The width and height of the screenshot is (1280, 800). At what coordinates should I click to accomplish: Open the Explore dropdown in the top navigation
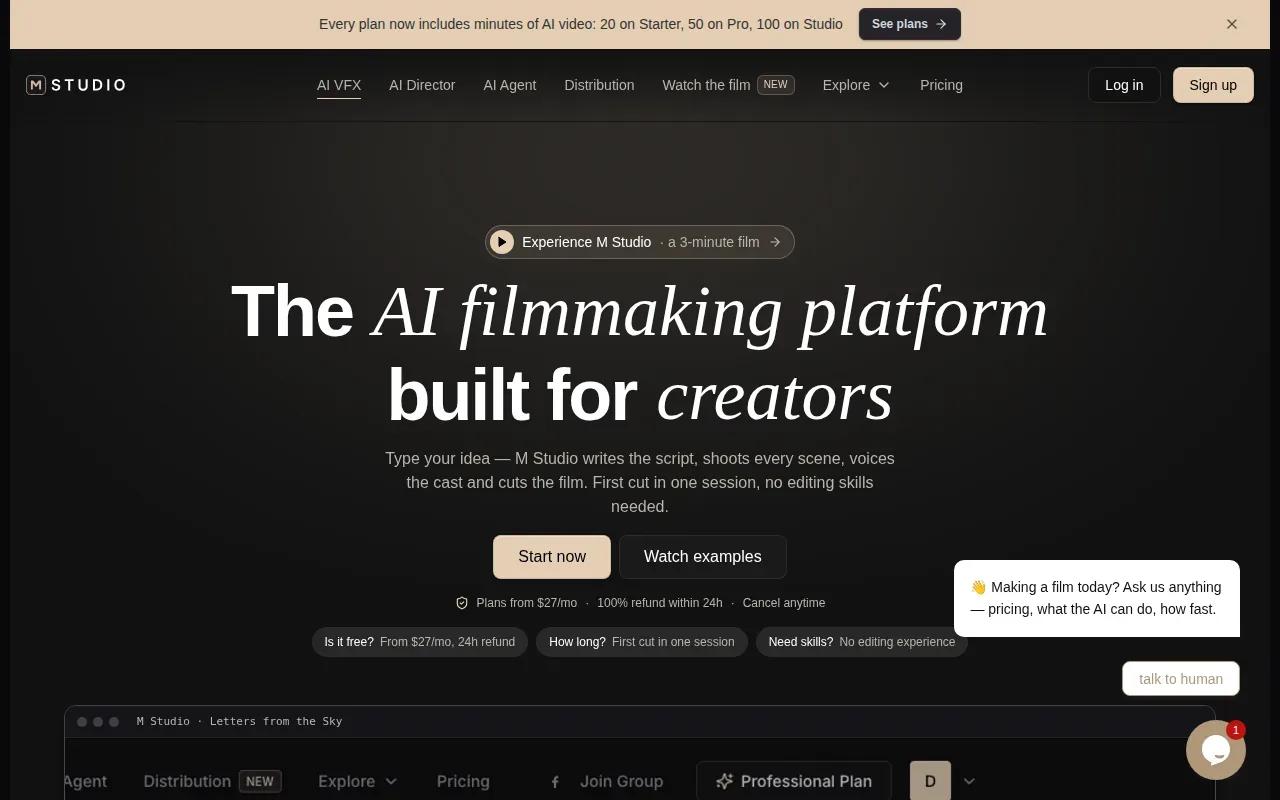click(x=856, y=85)
